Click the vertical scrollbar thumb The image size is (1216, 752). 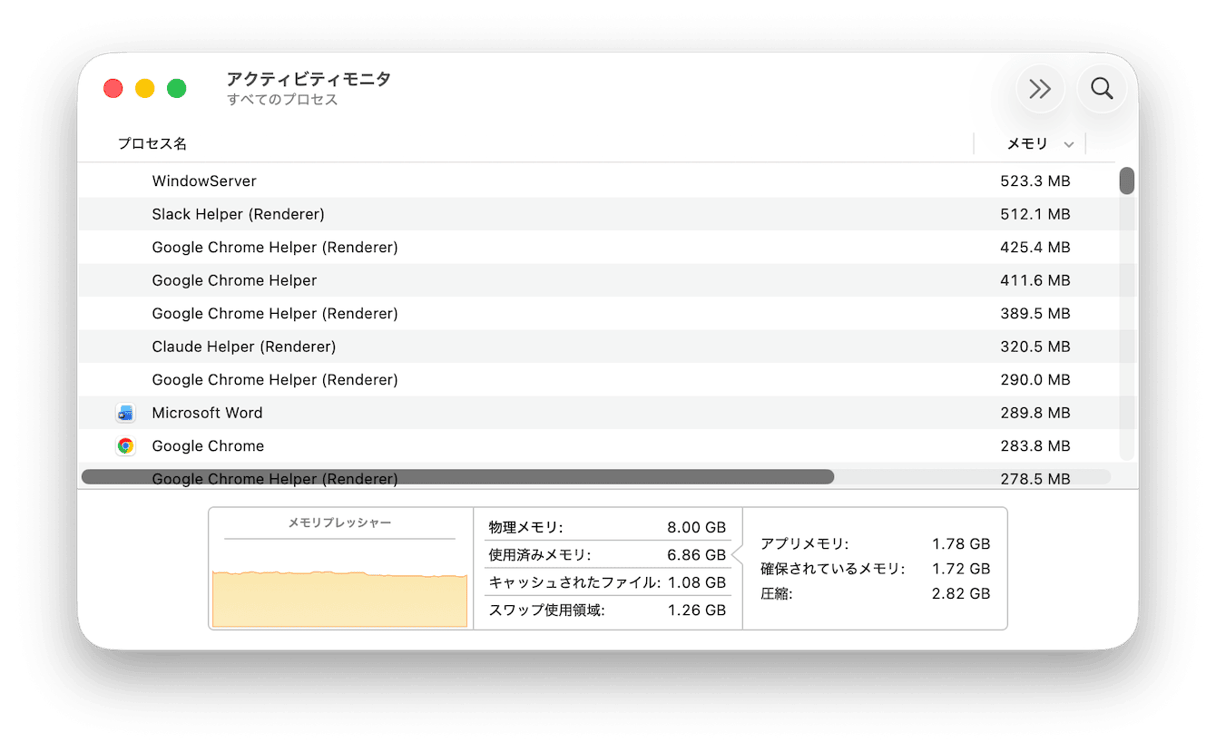pos(1127,181)
